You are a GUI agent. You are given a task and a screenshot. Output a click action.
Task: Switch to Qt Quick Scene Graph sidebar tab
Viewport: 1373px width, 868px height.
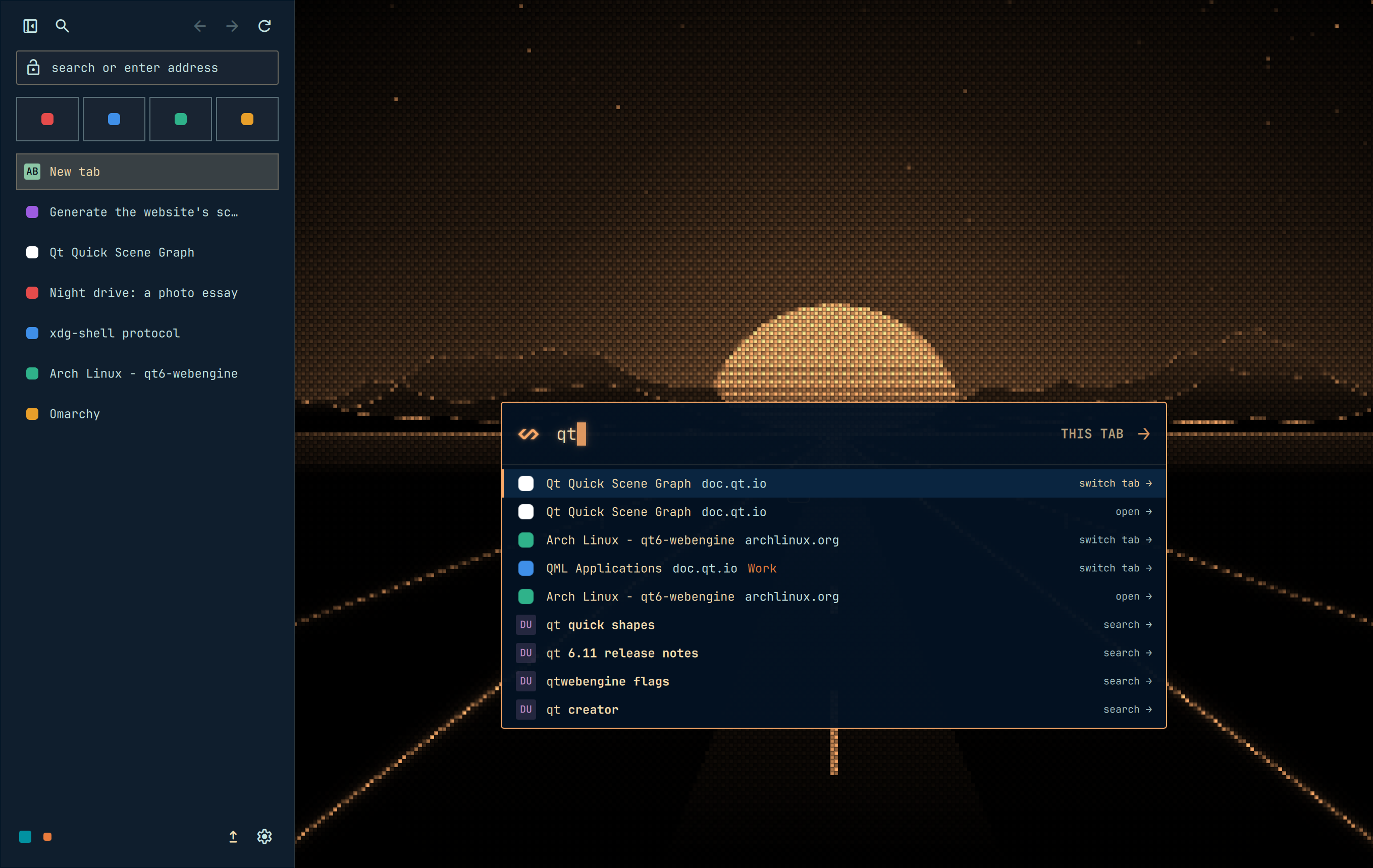click(x=147, y=252)
